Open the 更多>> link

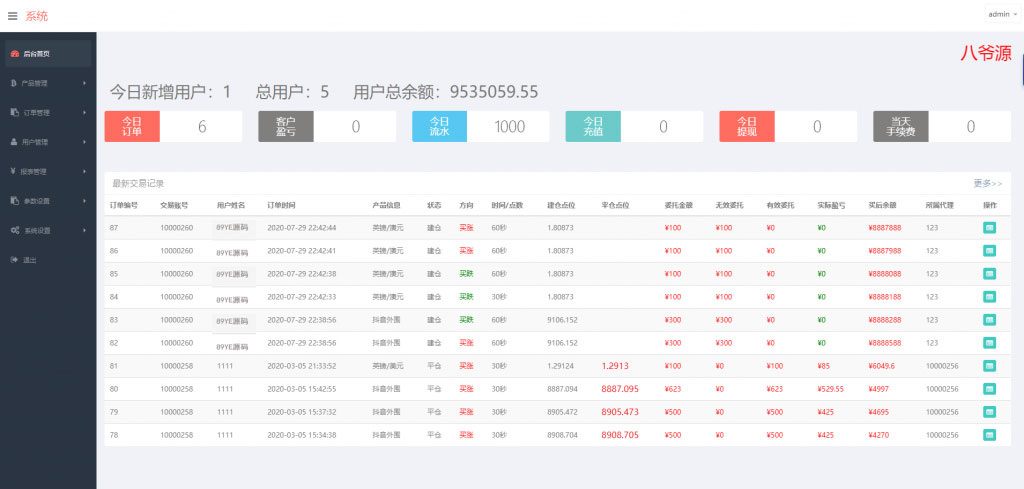pos(987,183)
